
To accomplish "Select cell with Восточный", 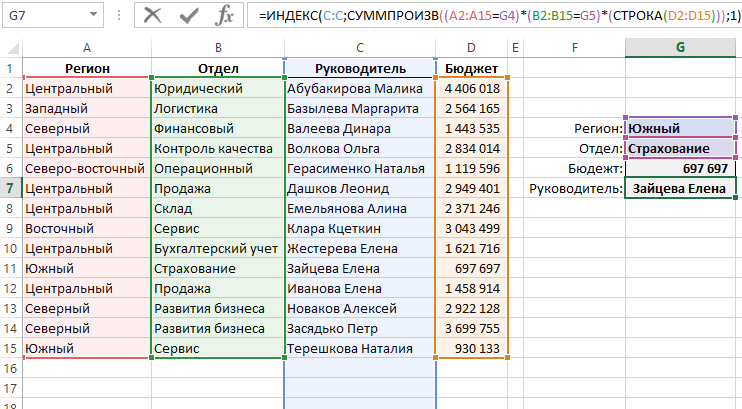I will [87, 229].
